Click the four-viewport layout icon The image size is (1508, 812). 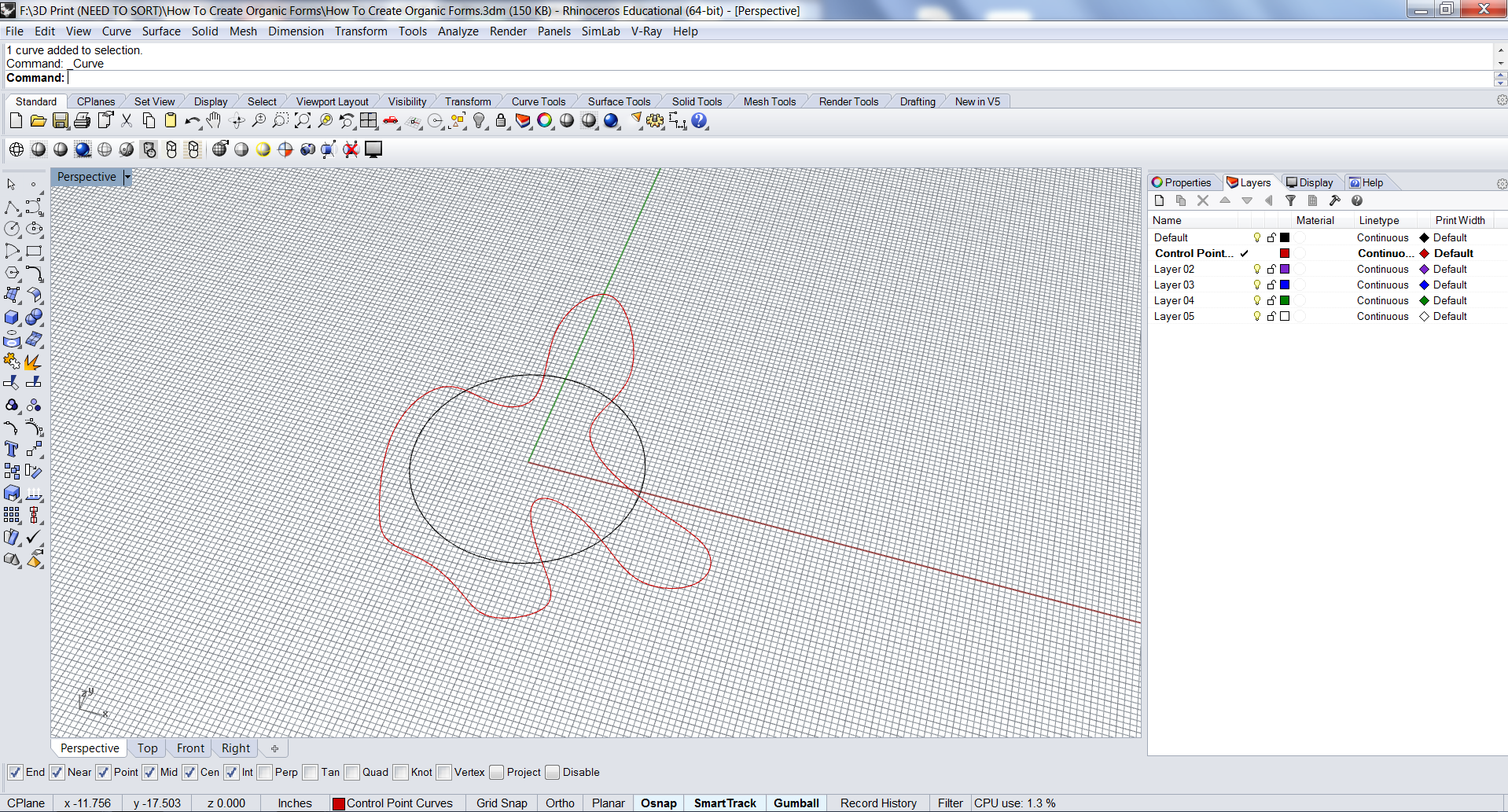click(x=369, y=121)
